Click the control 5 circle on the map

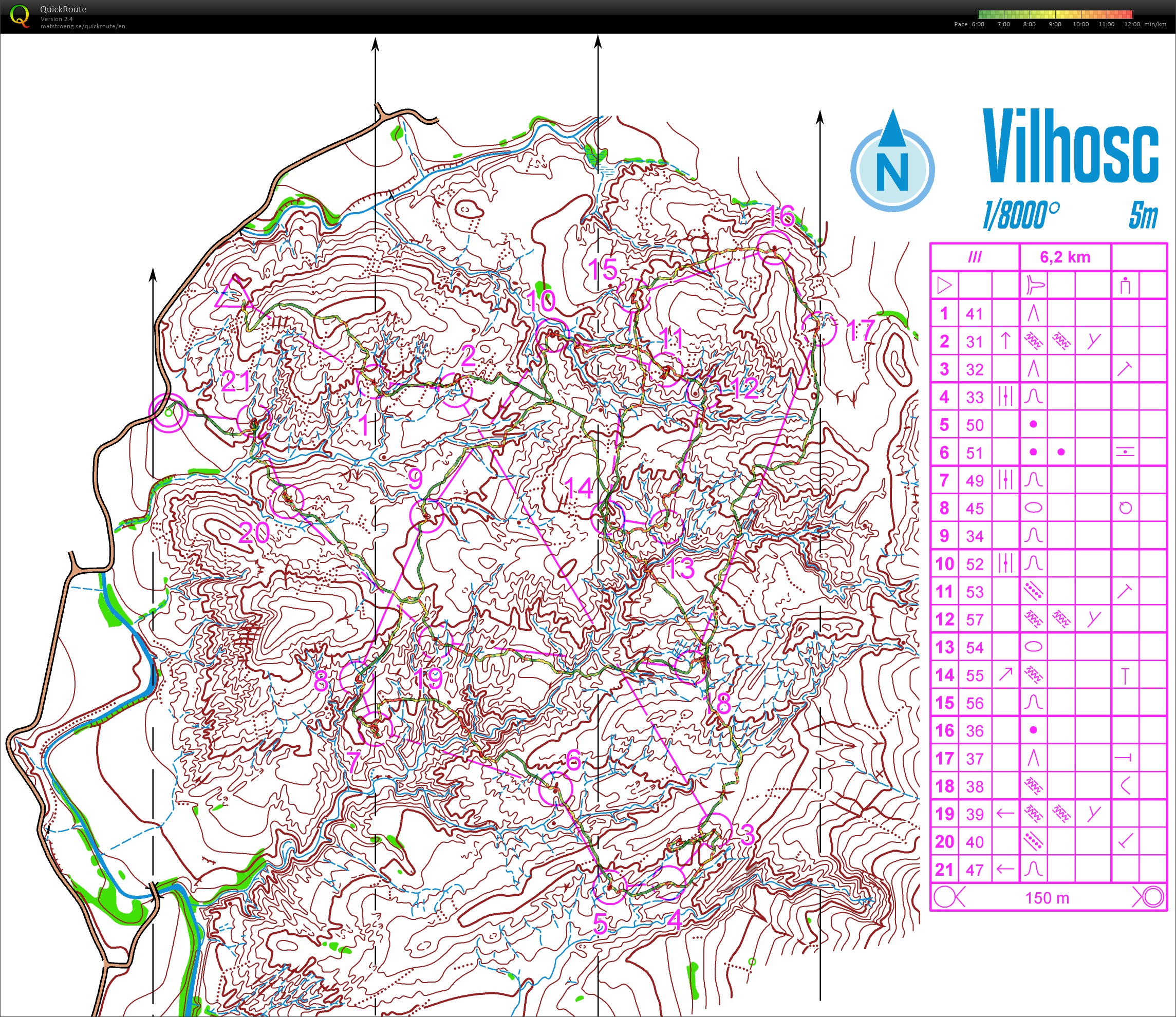tap(609, 887)
